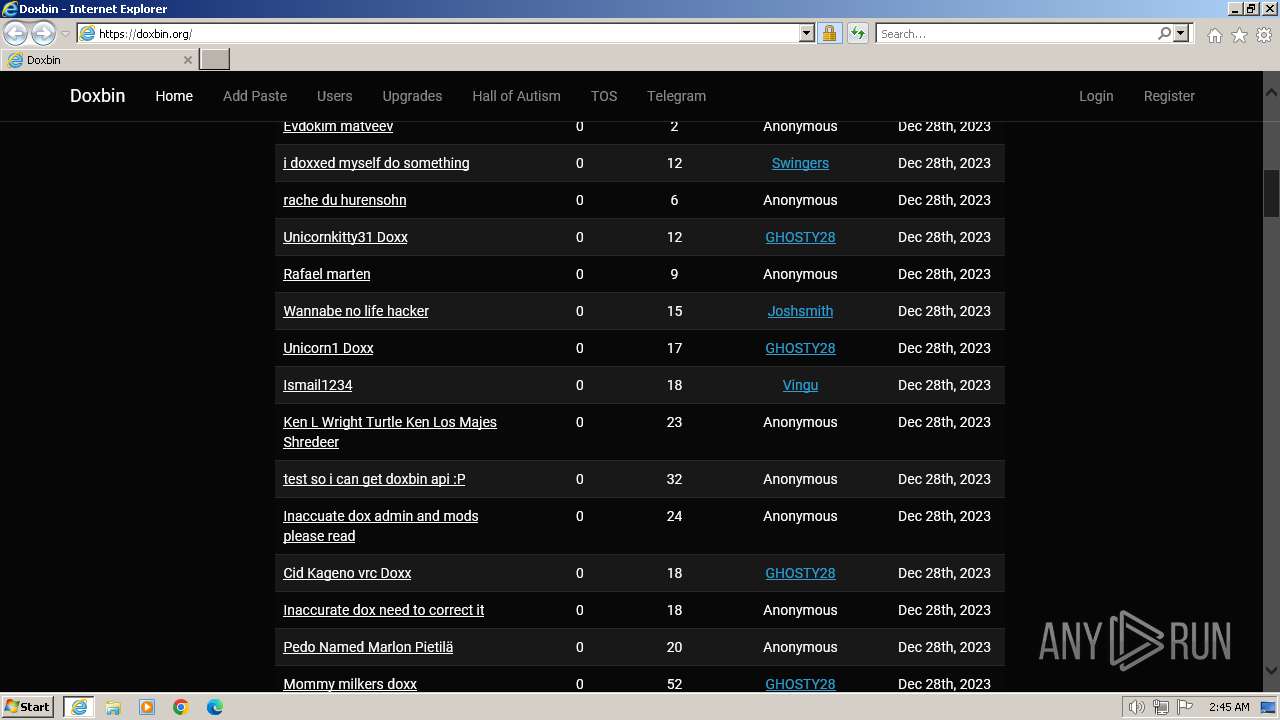Open a new tab with the blank tab button
This screenshot has height=720, width=1280.
click(215, 60)
